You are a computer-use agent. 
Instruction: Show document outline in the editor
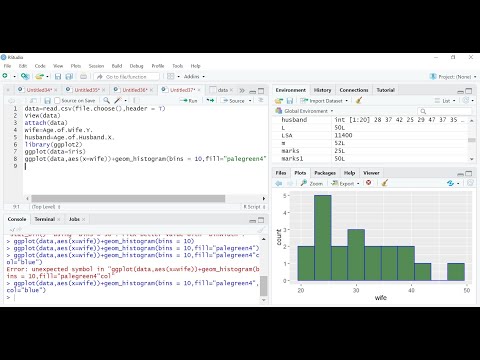[x=261, y=100]
